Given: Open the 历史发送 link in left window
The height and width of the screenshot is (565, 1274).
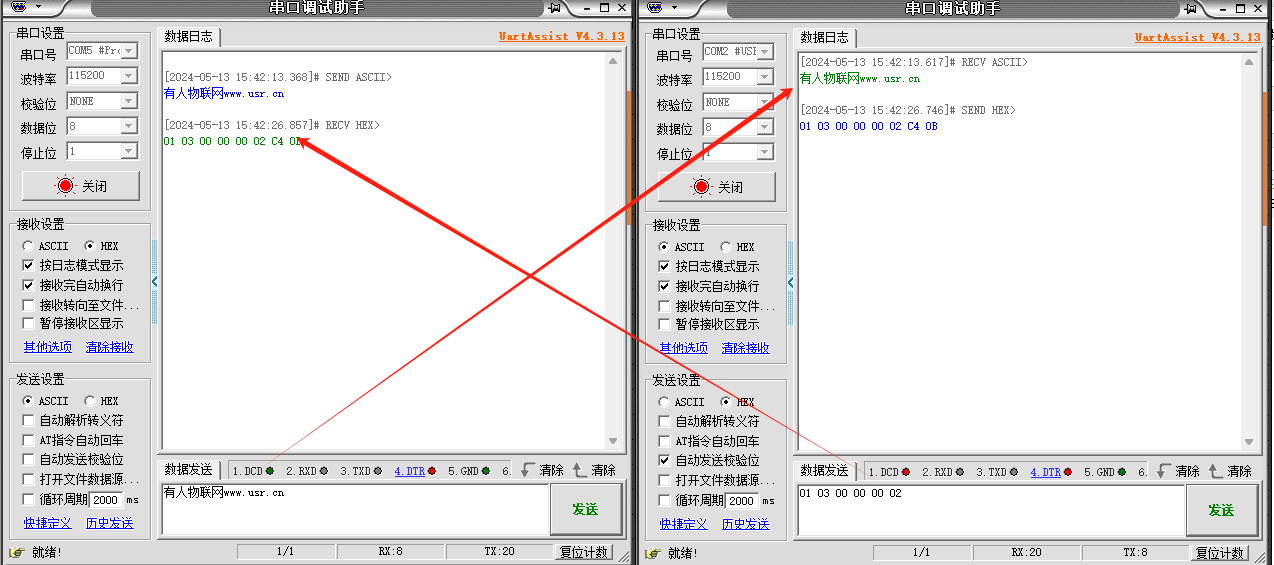Looking at the screenshot, I should 108,523.
